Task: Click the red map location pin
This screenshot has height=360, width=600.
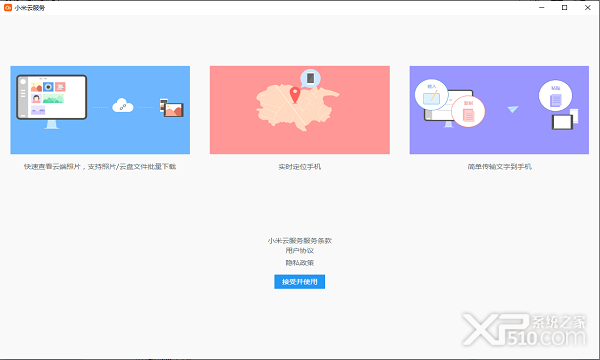Action: (x=295, y=95)
